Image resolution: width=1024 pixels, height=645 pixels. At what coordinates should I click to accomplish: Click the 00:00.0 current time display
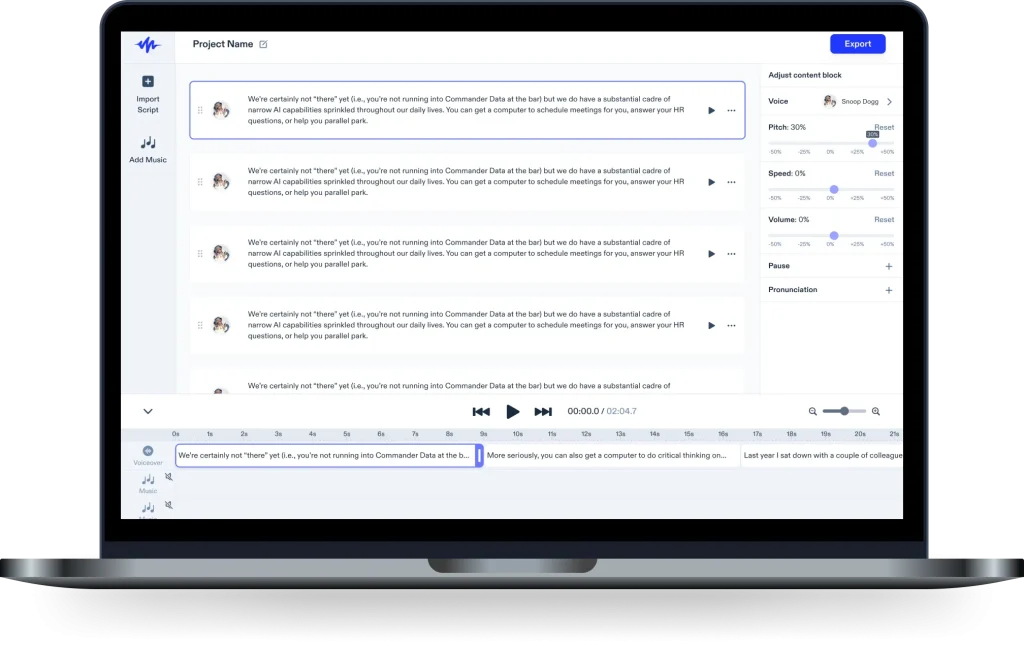(x=583, y=411)
